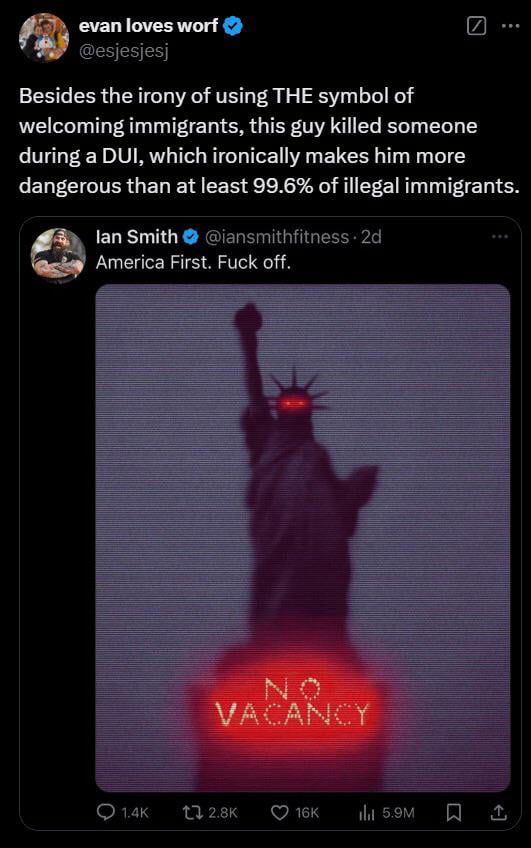This screenshot has width=531, height=848.
Task: Like the post via the 16K heart icon
Action: click(279, 812)
